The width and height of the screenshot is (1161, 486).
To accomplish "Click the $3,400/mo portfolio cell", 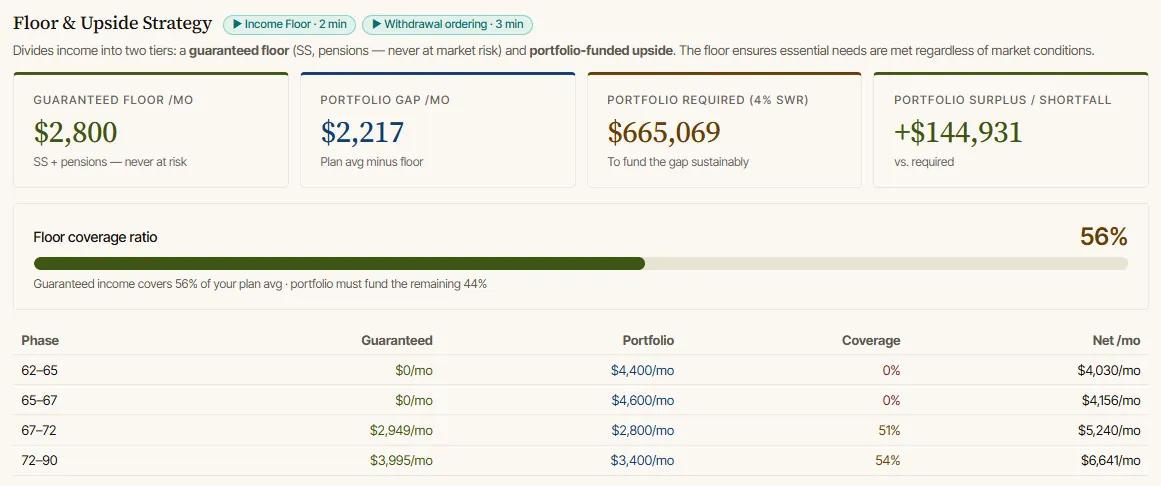I will pos(643,461).
